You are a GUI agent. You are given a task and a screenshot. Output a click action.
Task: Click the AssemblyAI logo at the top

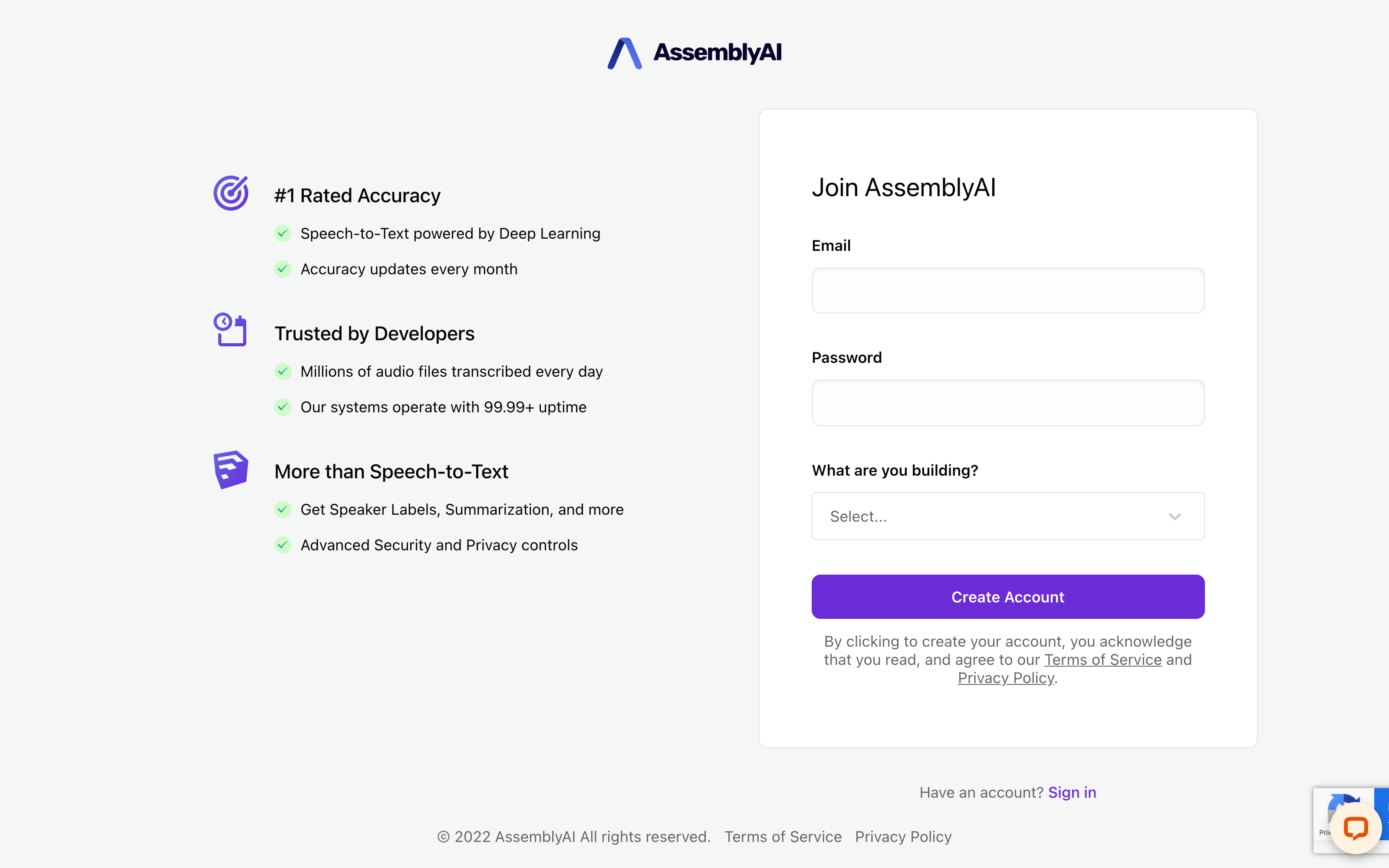694,53
